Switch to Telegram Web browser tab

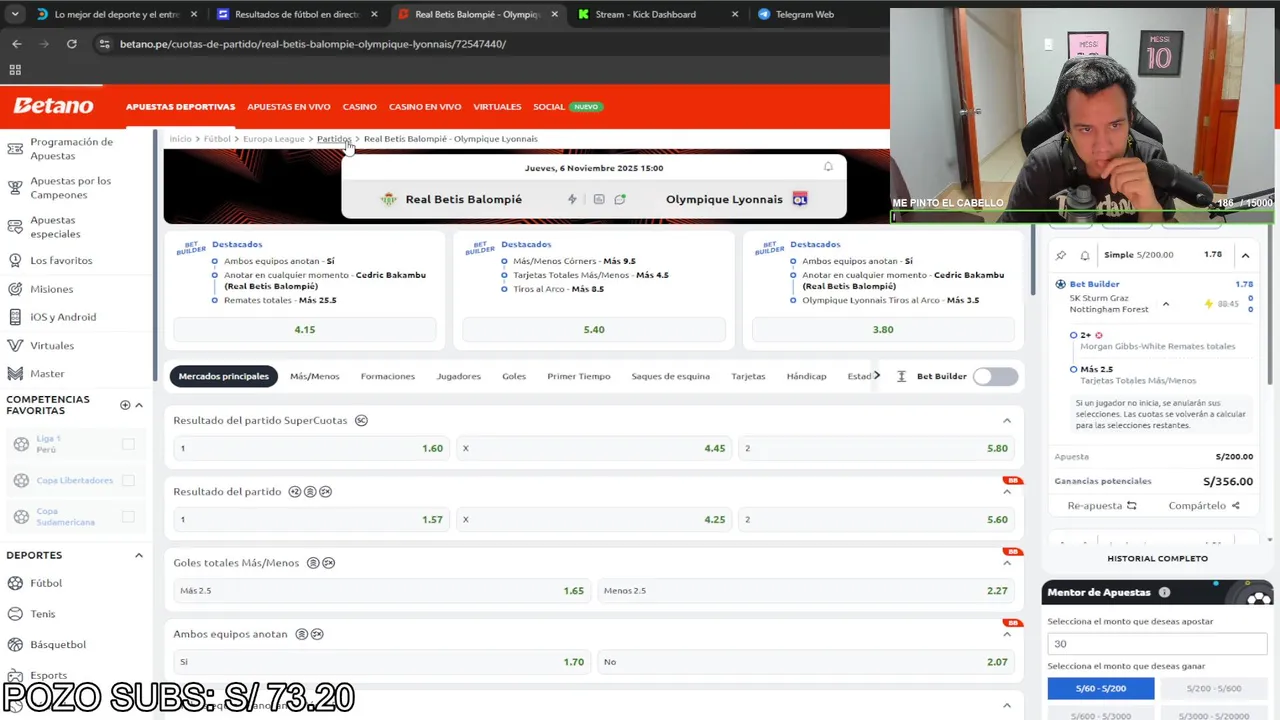coord(805,14)
